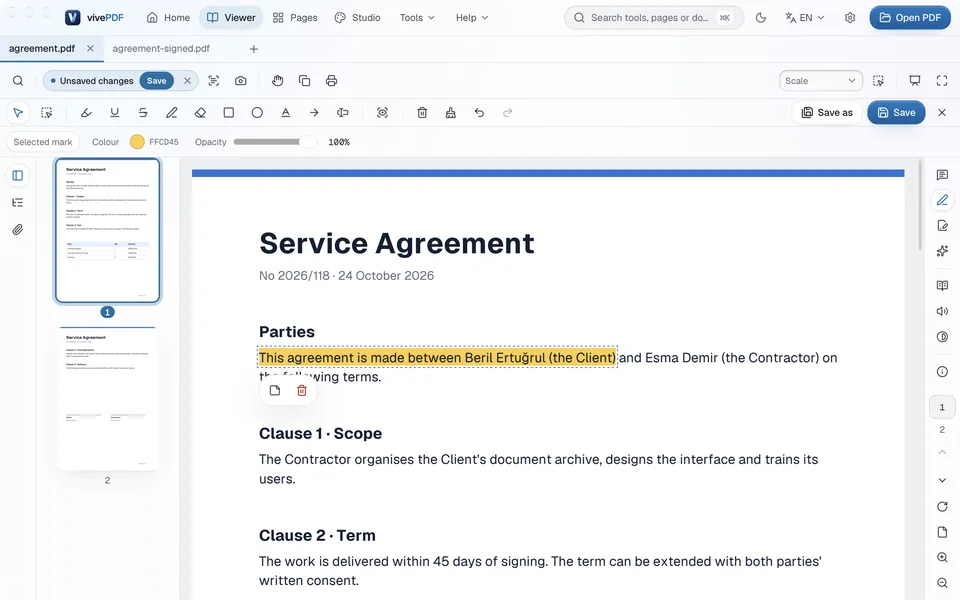Choose the underline annotation tool
The width and height of the screenshot is (960, 600).
point(114,113)
